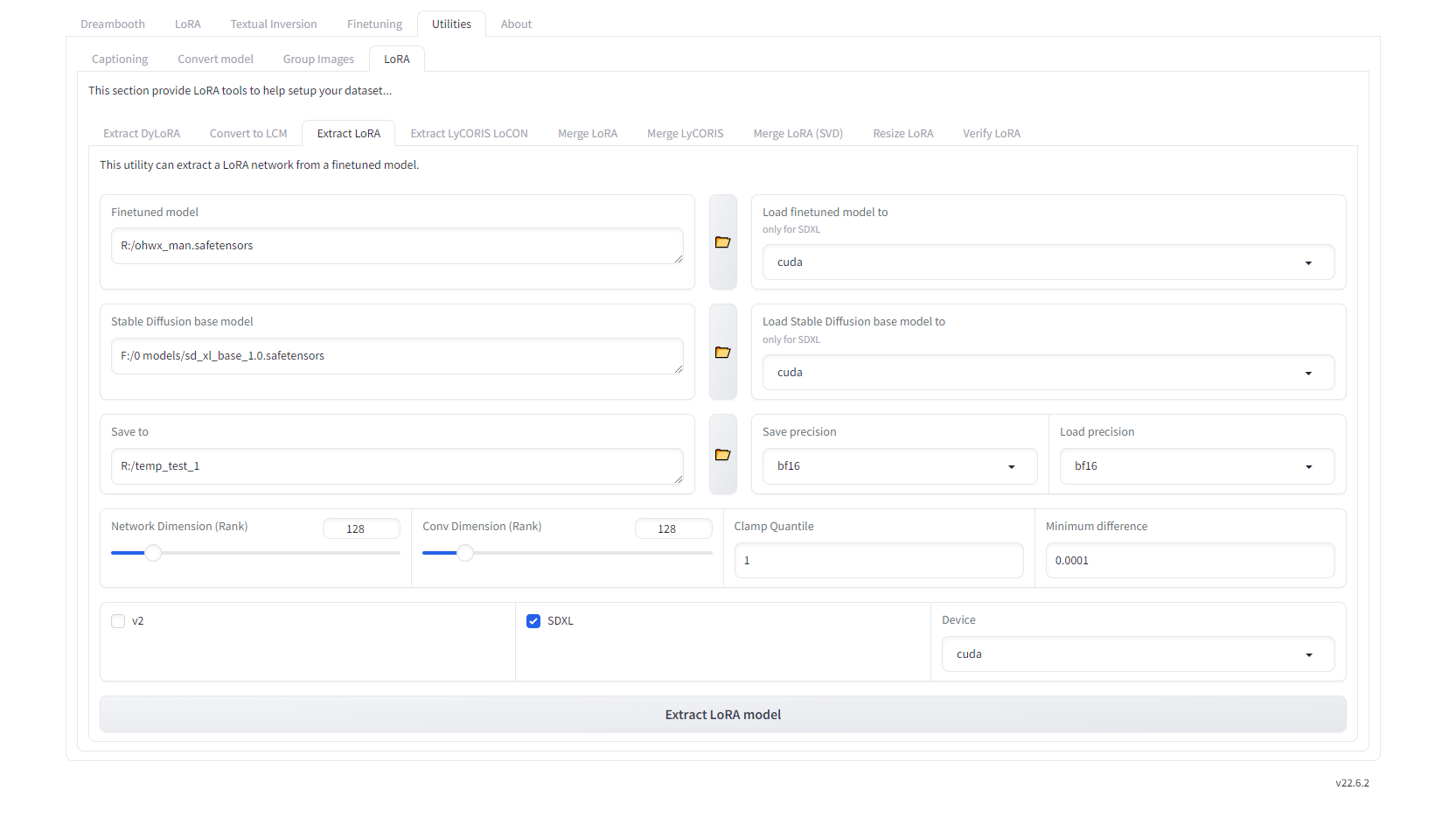
Task: Focus the Stable Diffusion base model field
Action: (x=397, y=356)
